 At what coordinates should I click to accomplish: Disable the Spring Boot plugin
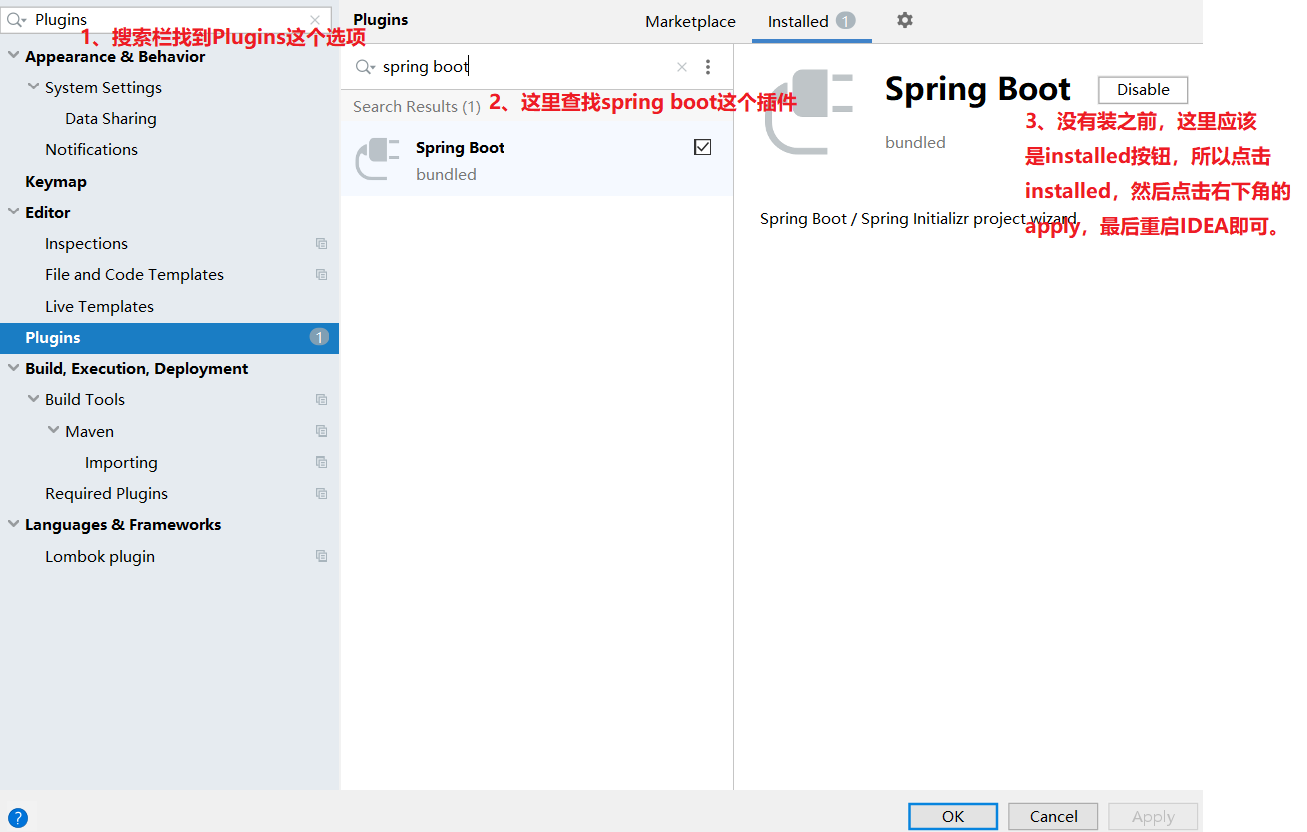[x=1143, y=90]
